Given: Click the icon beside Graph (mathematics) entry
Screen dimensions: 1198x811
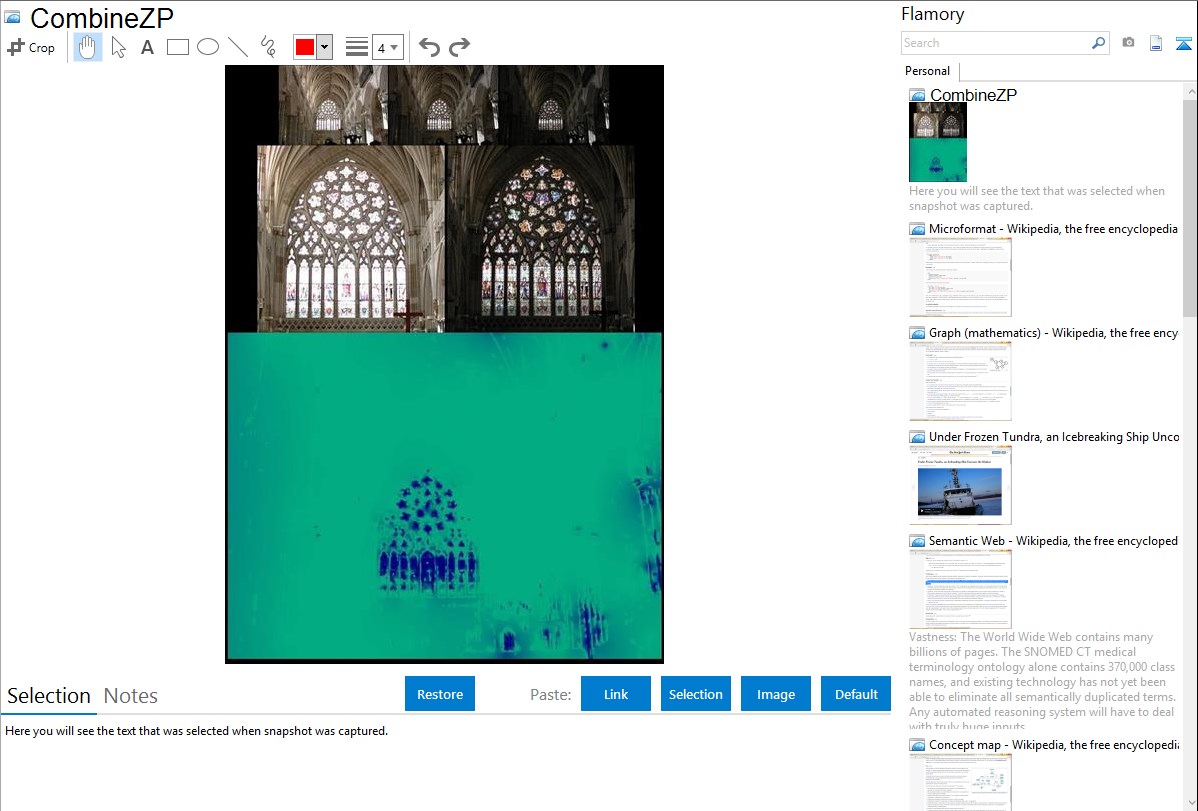Looking at the screenshot, I should (x=918, y=333).
